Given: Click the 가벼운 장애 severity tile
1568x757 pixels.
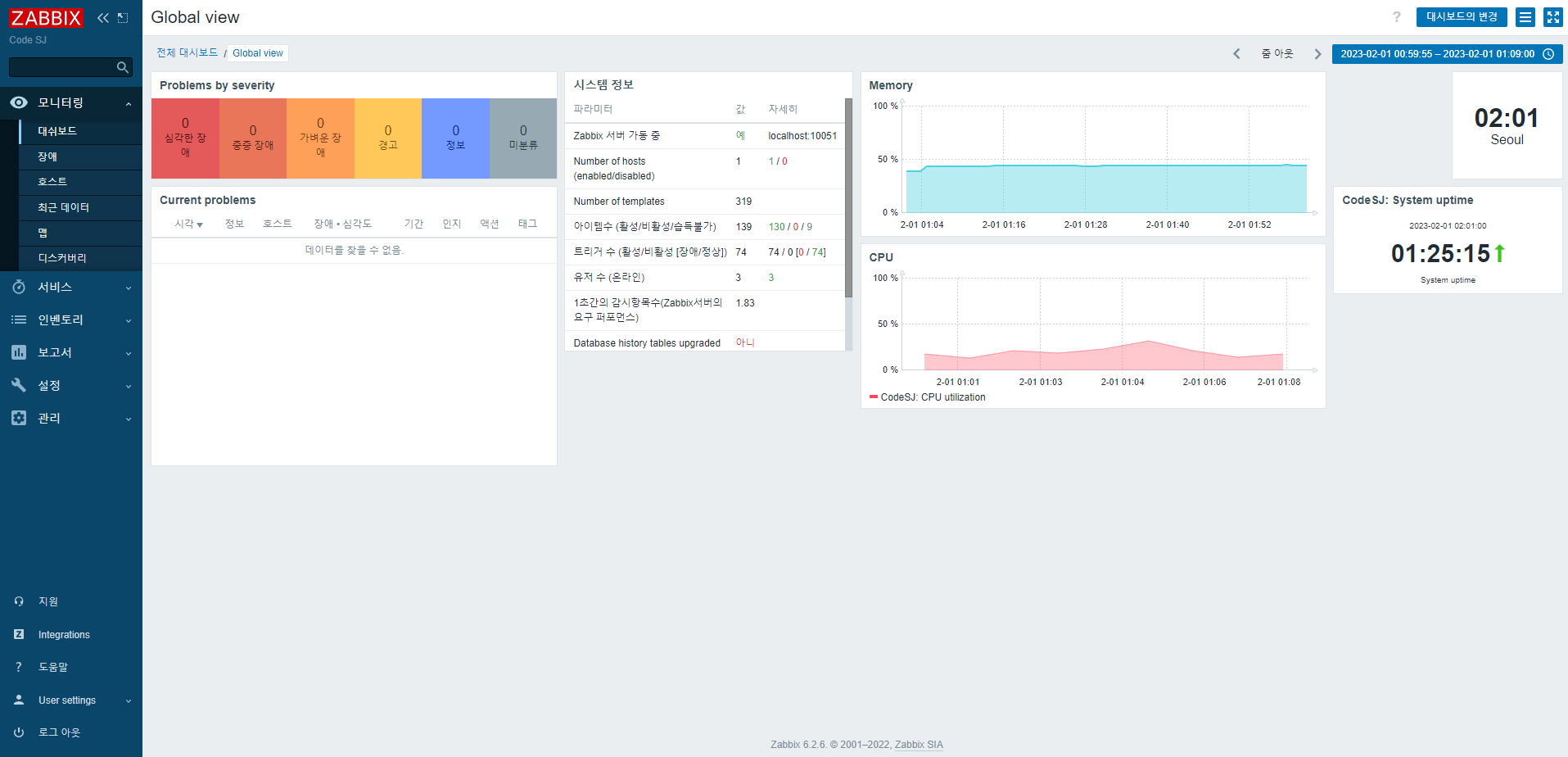Looking at the screenshot, I should point(320,138).
